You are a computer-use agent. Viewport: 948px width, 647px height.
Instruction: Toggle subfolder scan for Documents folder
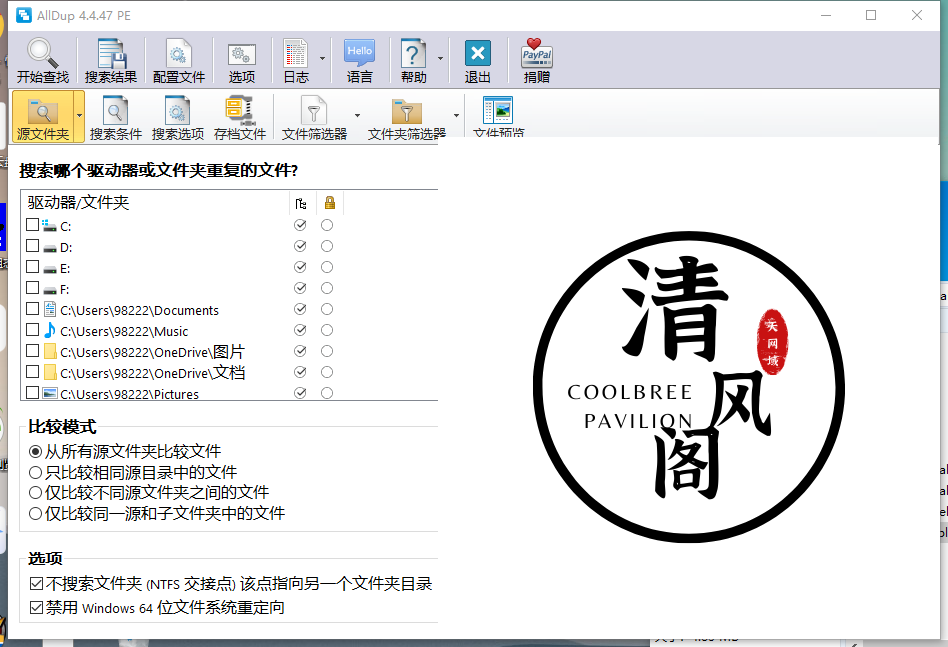click(300, 309)
